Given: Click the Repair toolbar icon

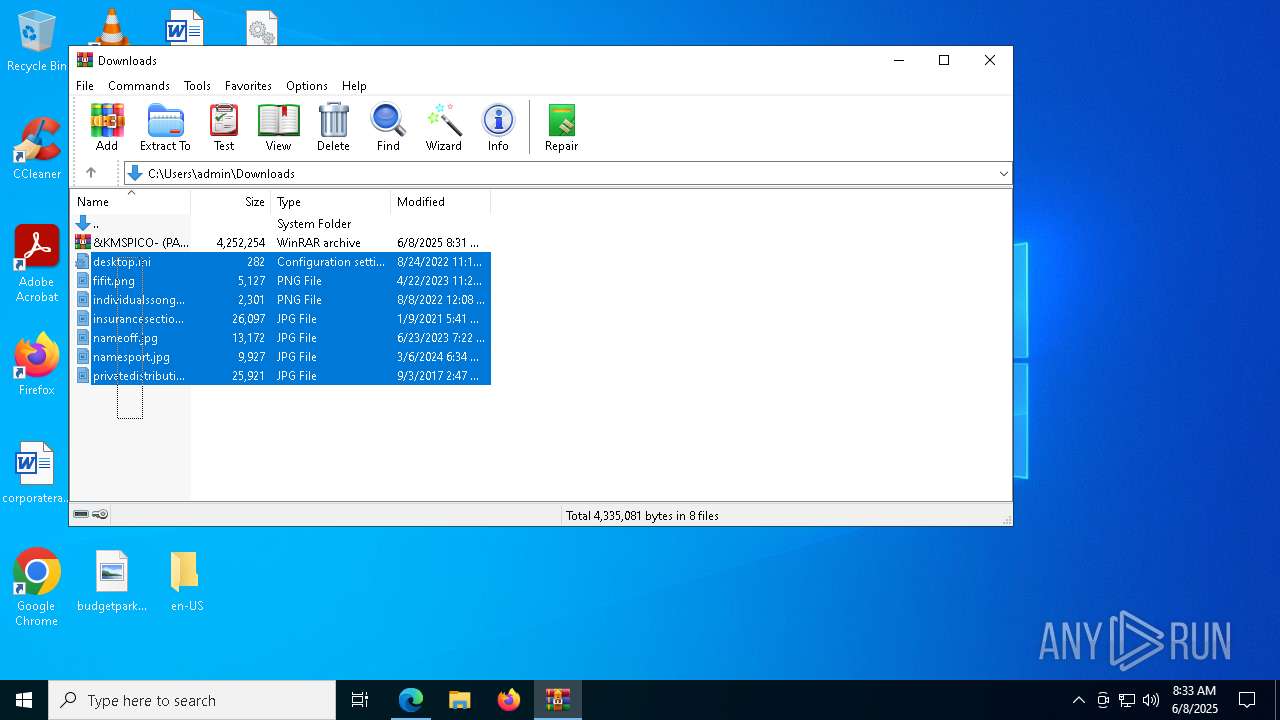Looking at the screenshot, I should pos(561,127).
